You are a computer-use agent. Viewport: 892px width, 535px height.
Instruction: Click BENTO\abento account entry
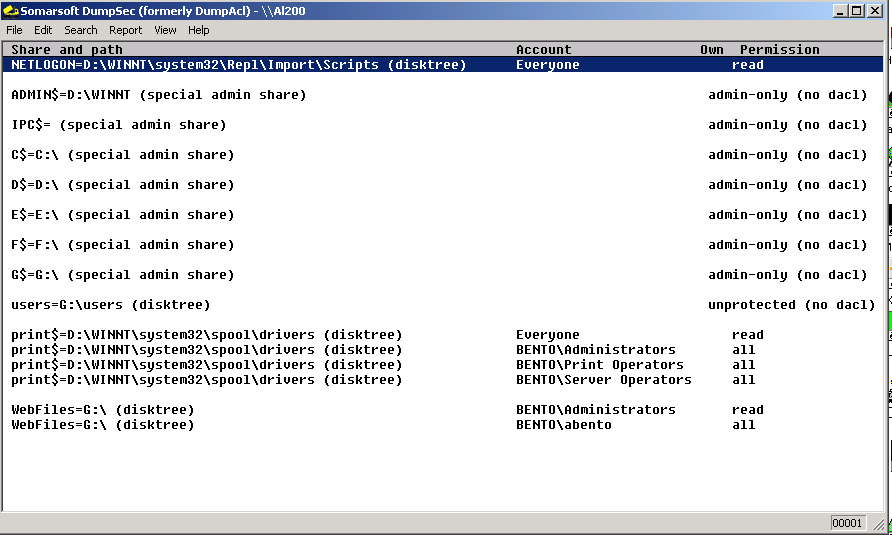564,425
